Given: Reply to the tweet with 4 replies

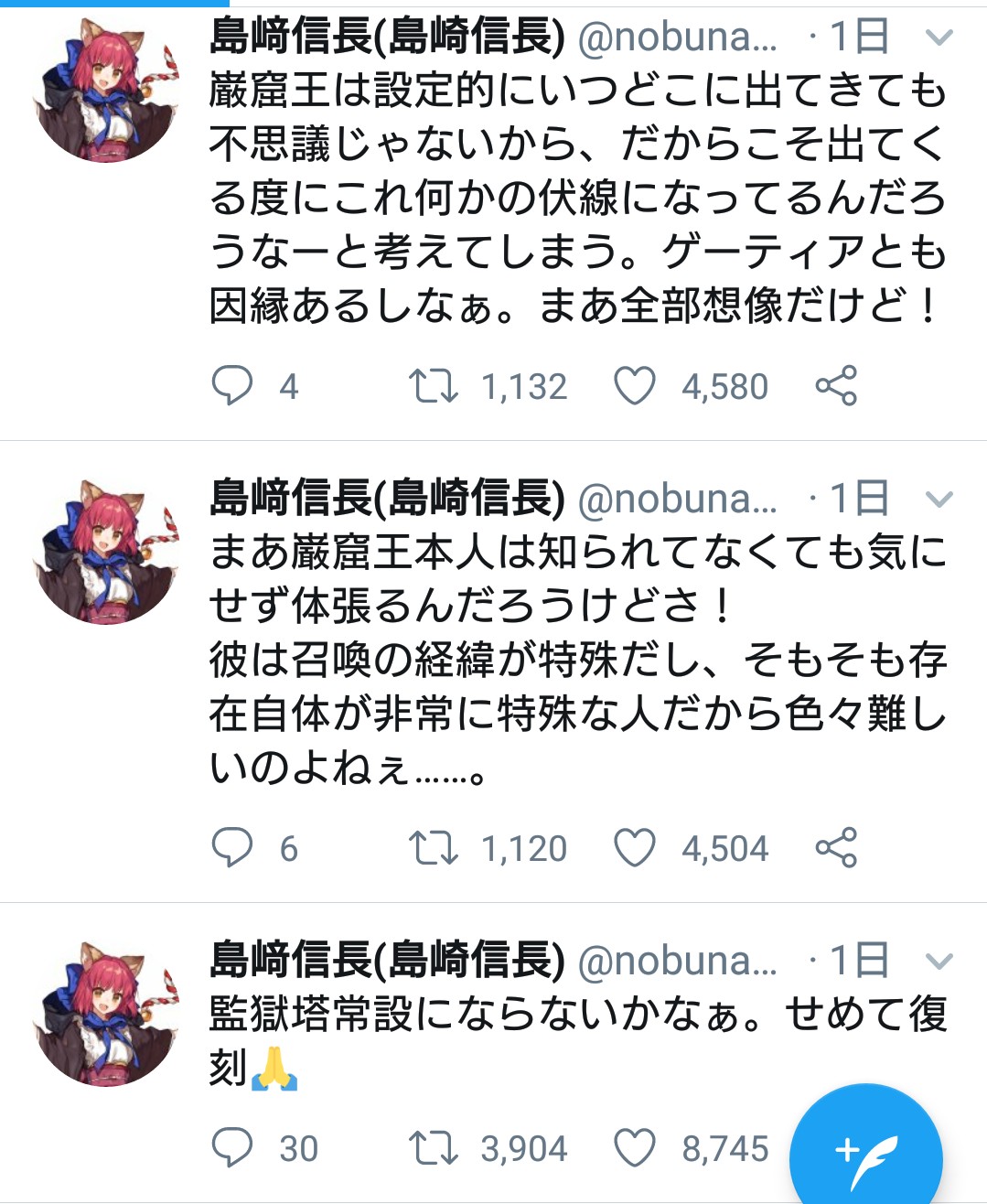Looking at the screenshot, I should coord(232,385).
